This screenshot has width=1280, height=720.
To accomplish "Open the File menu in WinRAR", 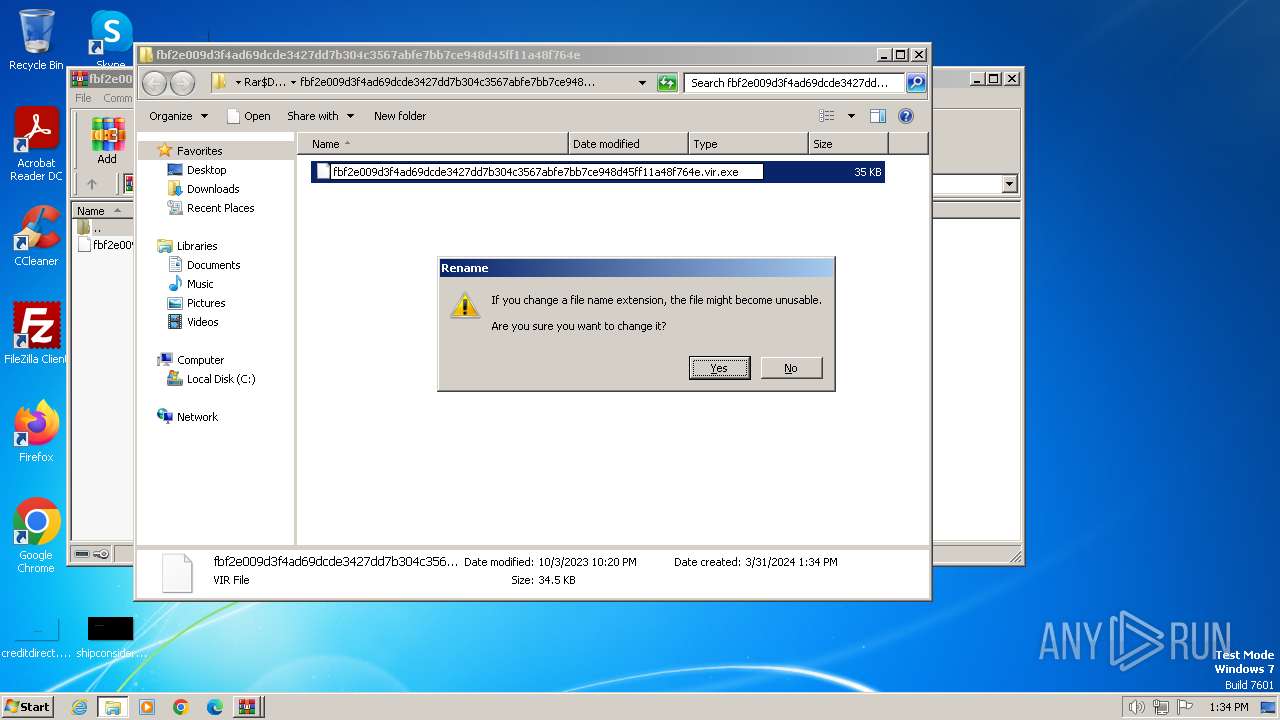I will pos(83,98).
